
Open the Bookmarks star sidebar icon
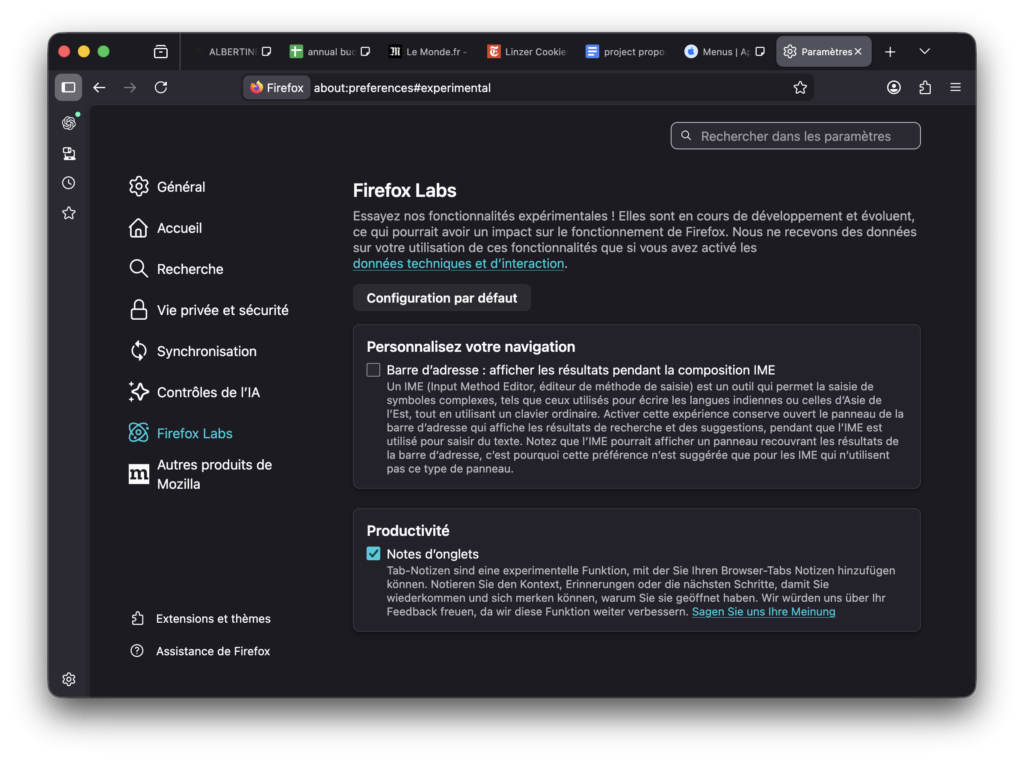(x=68, y=213)
